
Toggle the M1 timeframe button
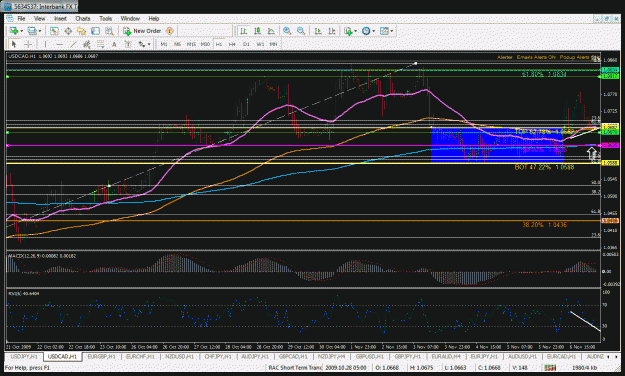(x=164, y=44)
